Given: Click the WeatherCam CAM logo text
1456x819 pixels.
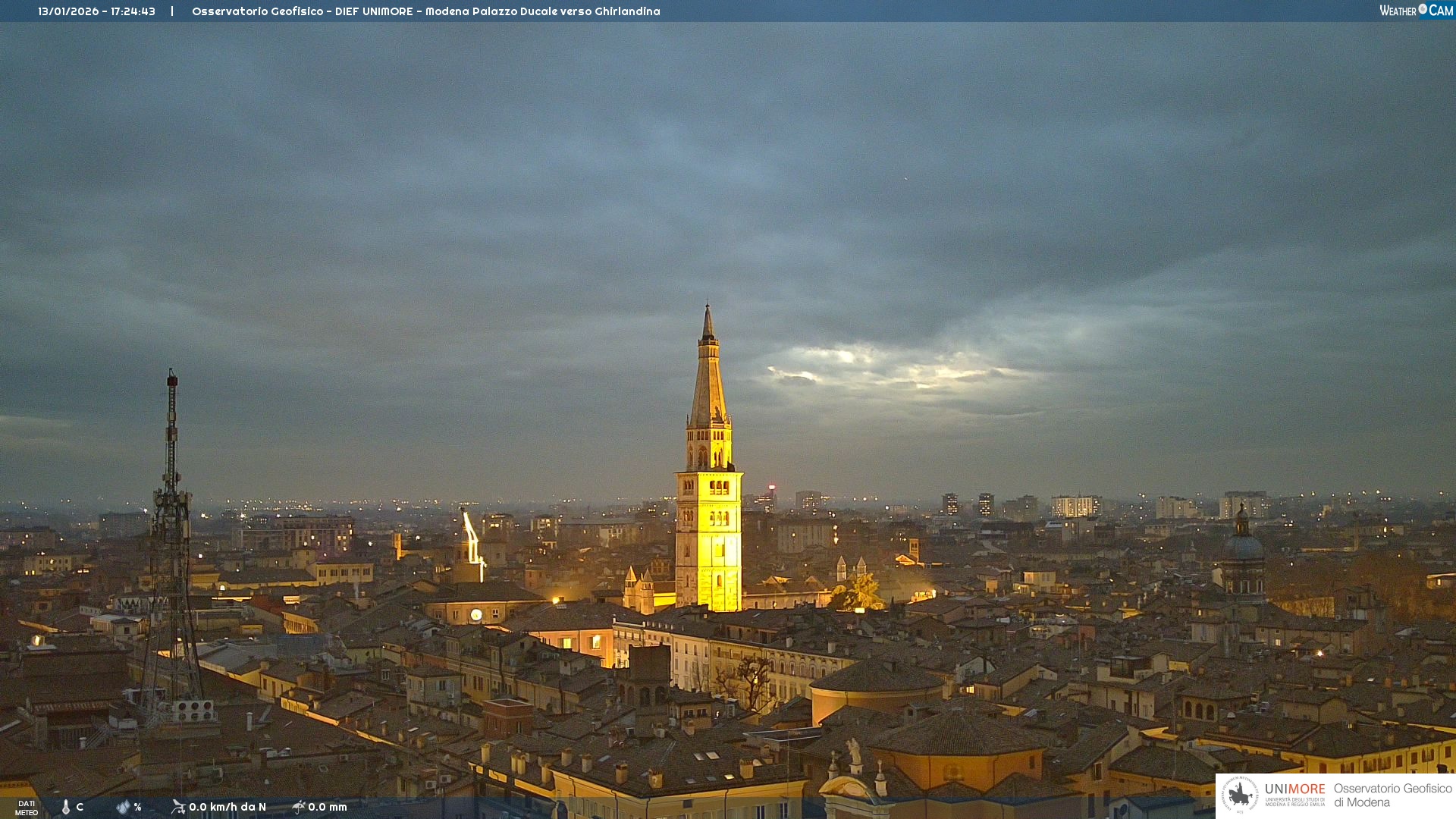Looking at the screenshot, I should point(1441,11).
